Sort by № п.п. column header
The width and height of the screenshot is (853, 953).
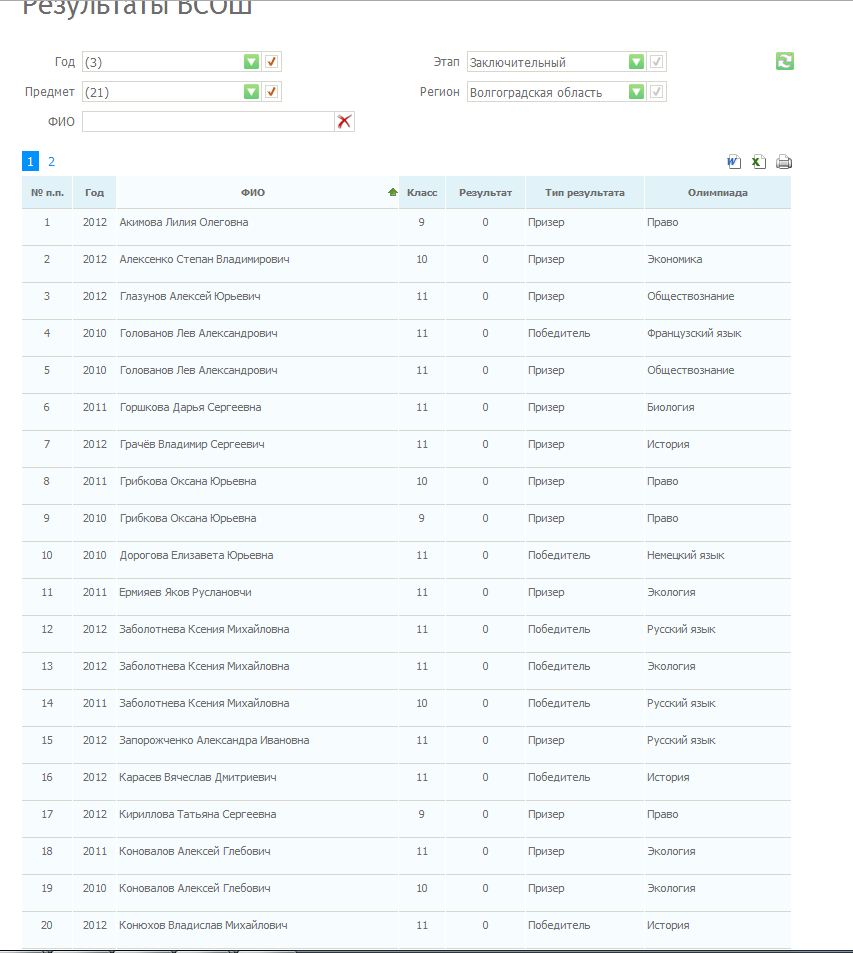(47, 193)
